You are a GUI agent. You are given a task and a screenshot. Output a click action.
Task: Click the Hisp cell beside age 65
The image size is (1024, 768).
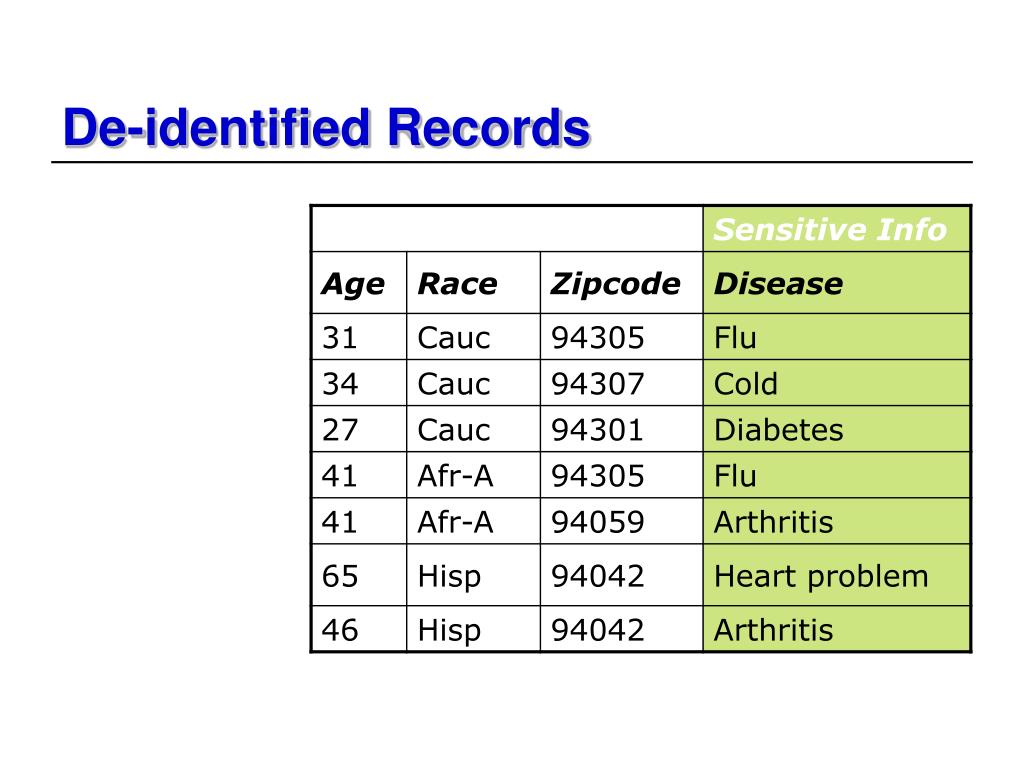point(473,575)
